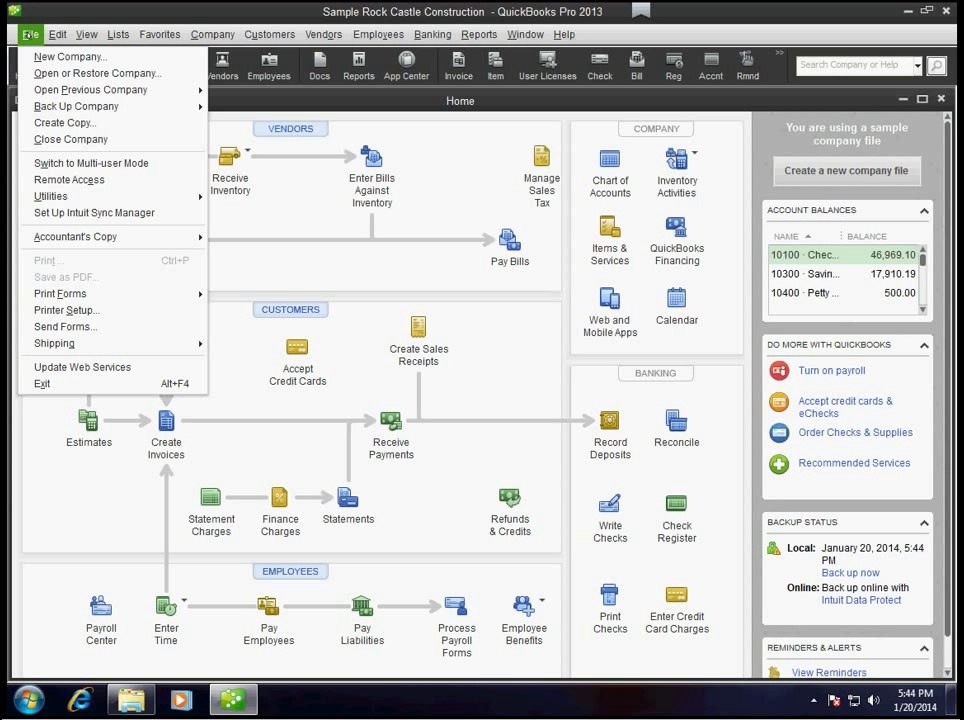Open the Check Register icon
The width and height of the screenshot is (964, 720).
coord(676,503)
